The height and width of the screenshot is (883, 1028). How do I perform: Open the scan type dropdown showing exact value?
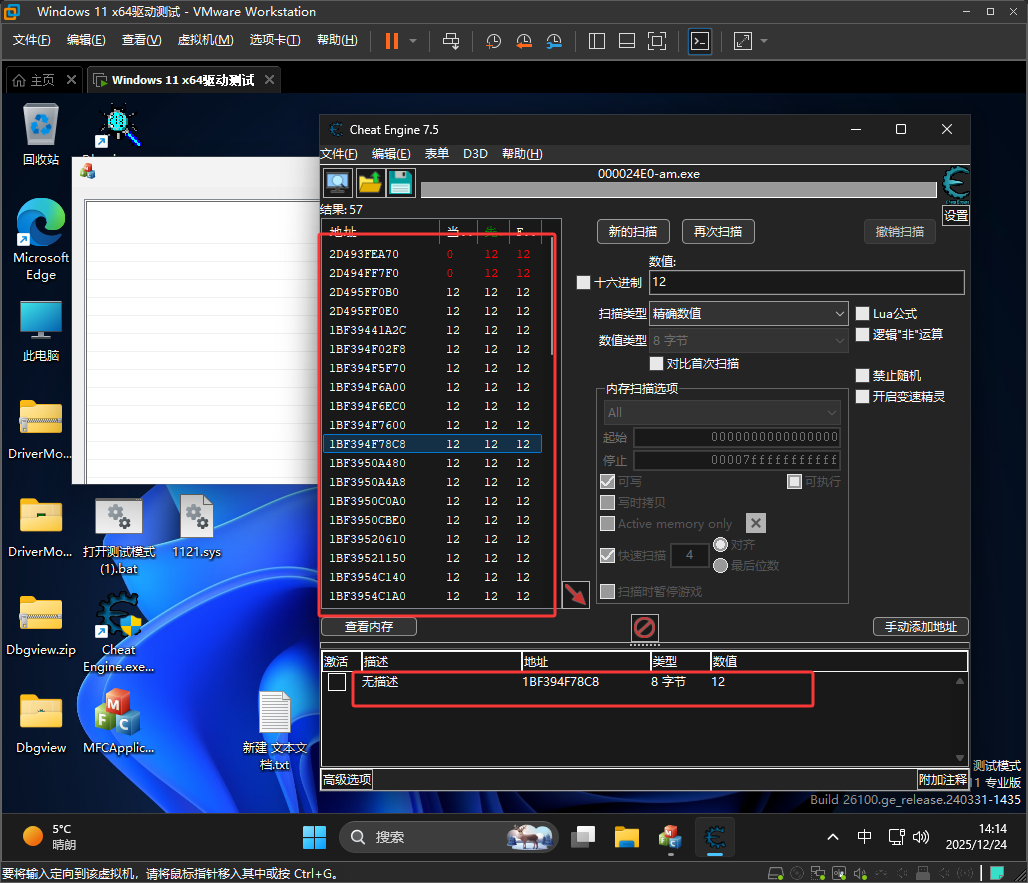(x=749, y=314)
